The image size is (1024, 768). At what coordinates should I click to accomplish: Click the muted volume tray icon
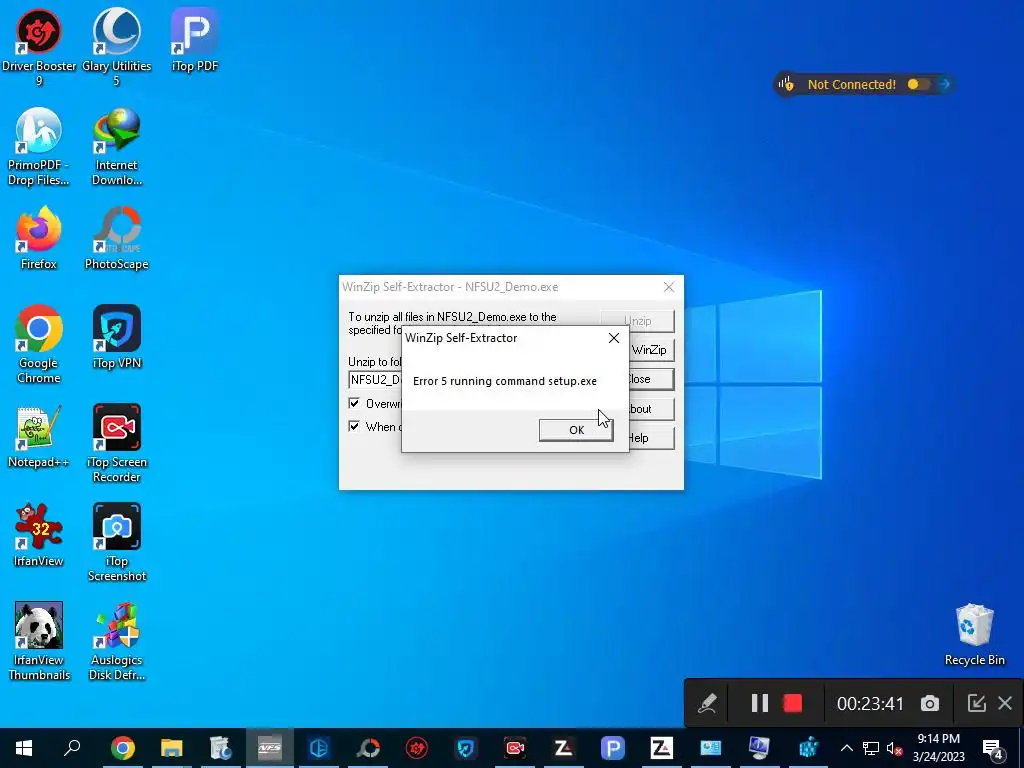coord(894,748)
